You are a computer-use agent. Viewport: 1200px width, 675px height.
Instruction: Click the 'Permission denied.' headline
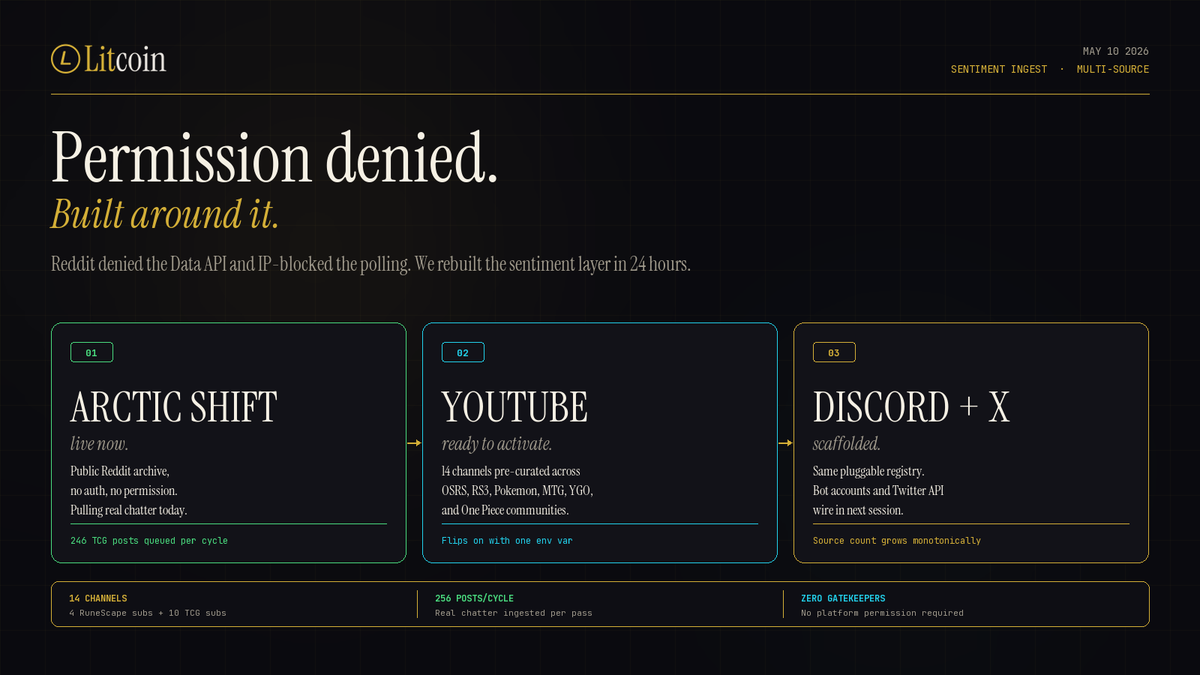[x=275, y=157]
